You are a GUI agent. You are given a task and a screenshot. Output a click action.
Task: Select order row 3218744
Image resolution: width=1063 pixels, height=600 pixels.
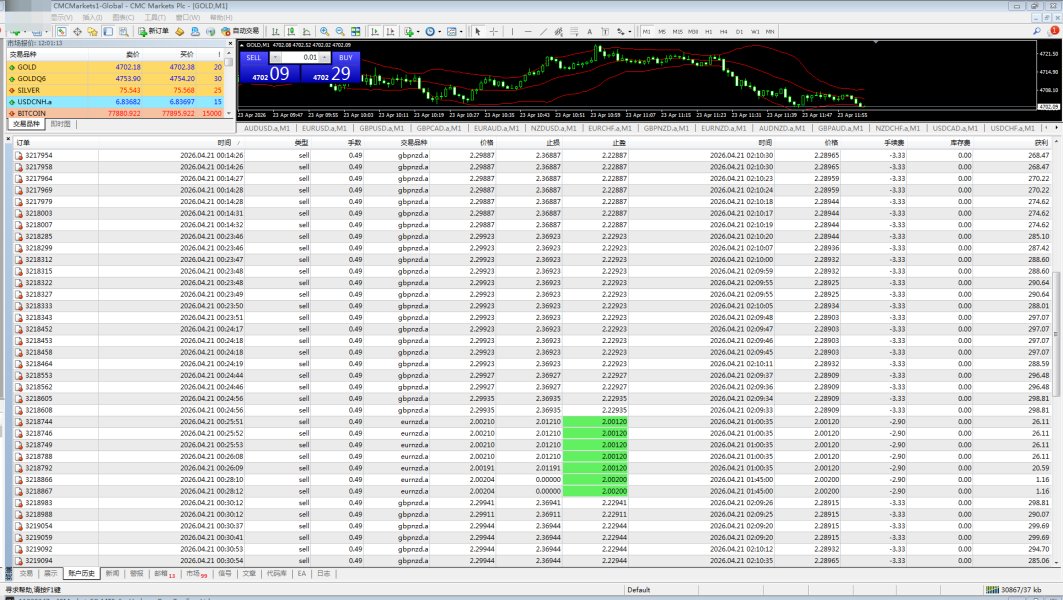(x=532, y=422)
